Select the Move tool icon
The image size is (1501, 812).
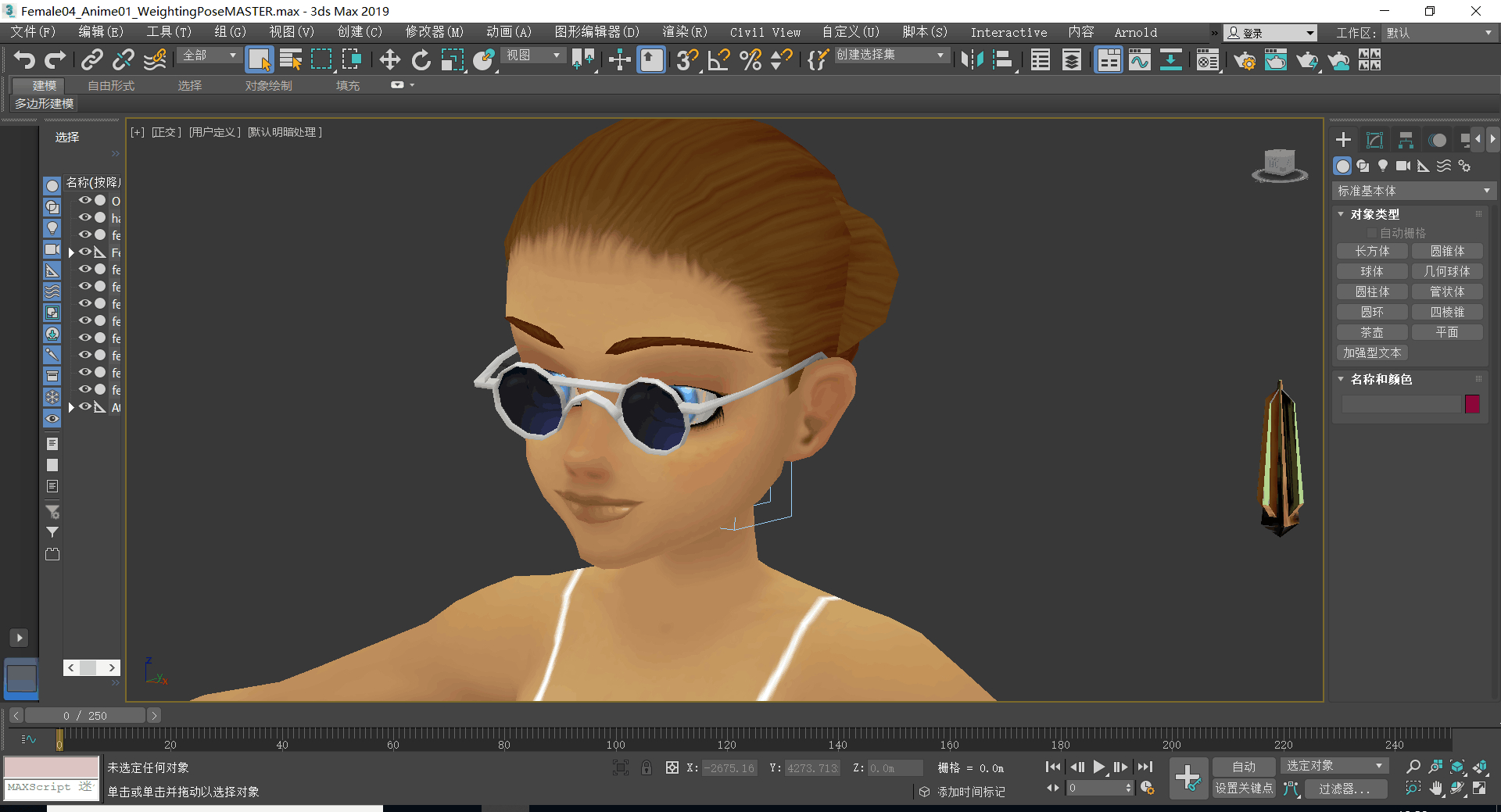tap(389, 60)
